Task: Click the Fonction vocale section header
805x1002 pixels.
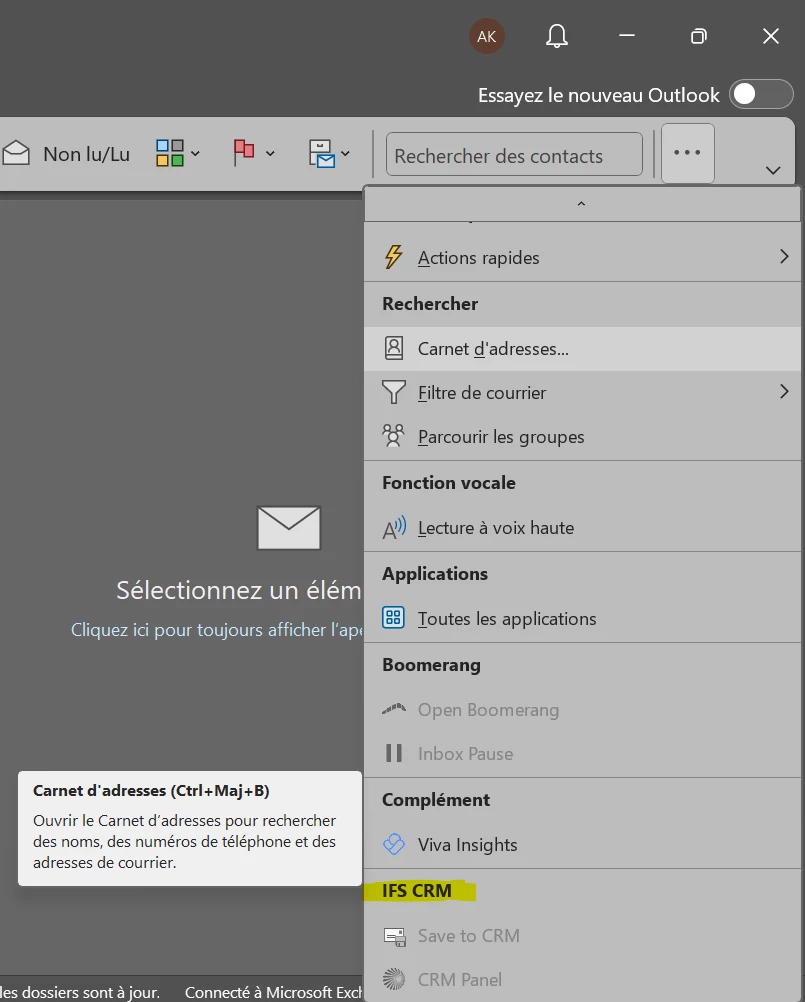Action: [448, 483]
